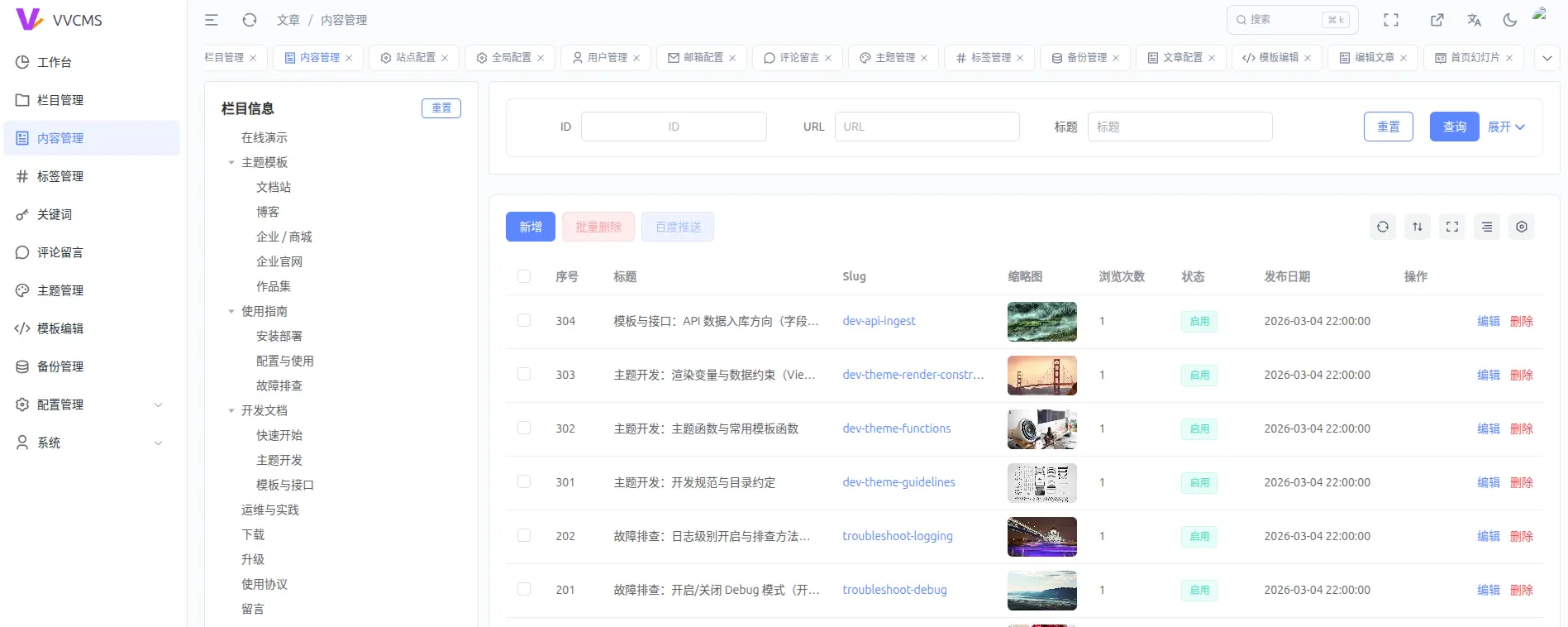This screenshot has width=1568, height=627.
Task: Switch to the 编辑文章 tab
Action: pos(1373,58)
